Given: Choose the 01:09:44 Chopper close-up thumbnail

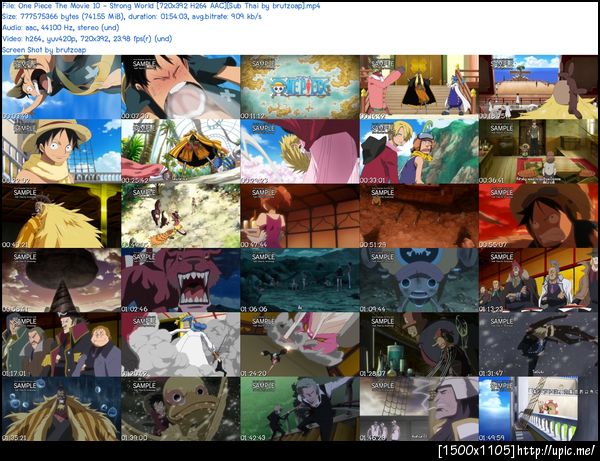Looking at the screenshot, I should click(x=419, y=280).
